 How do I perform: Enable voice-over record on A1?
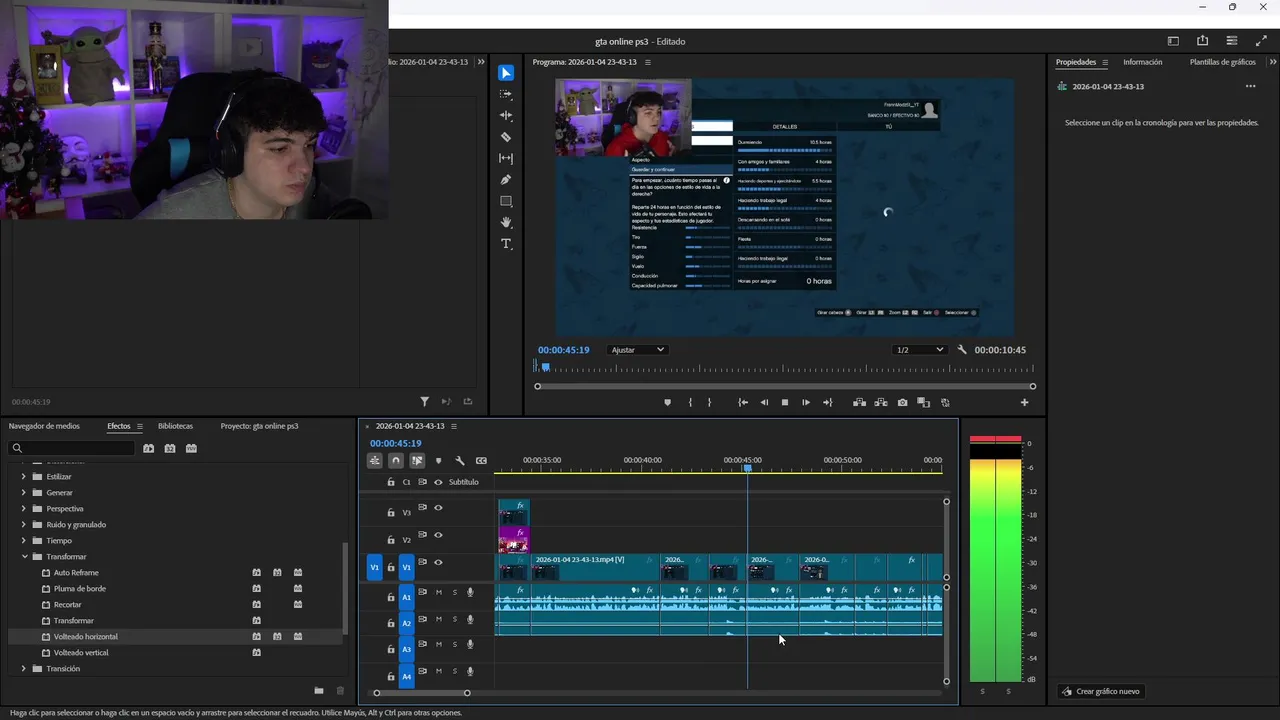470,593
